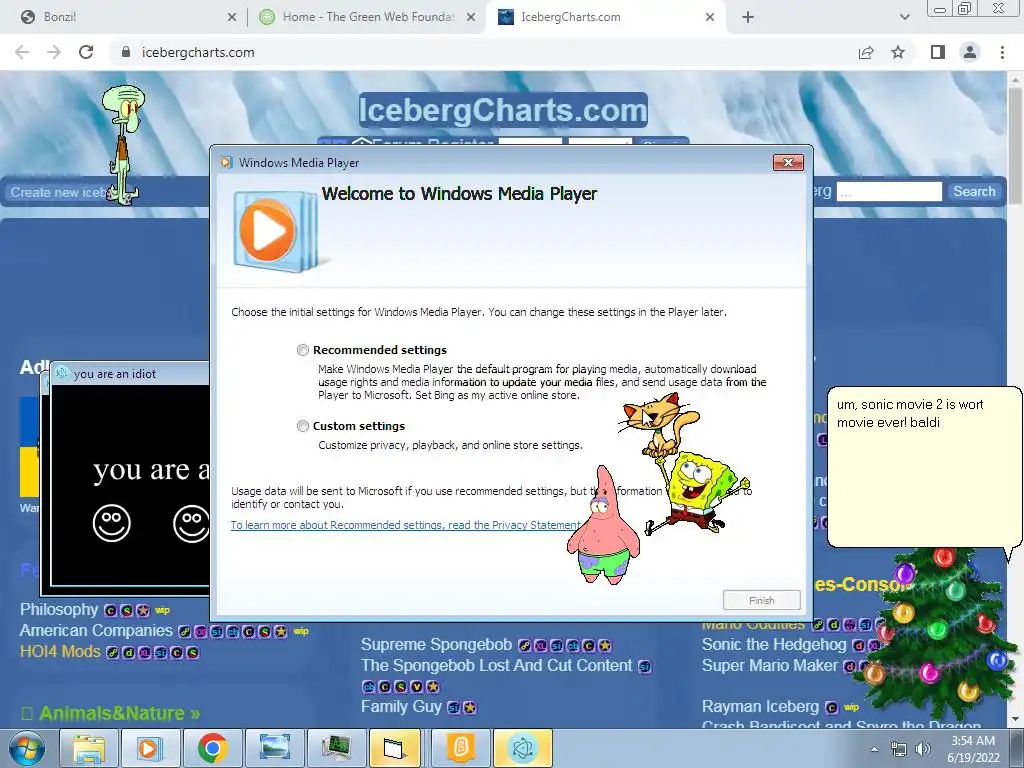This screenshot has width=1024, height=768.
Task: Click the lock icon in address bar
Action: [x=126, y=52]
